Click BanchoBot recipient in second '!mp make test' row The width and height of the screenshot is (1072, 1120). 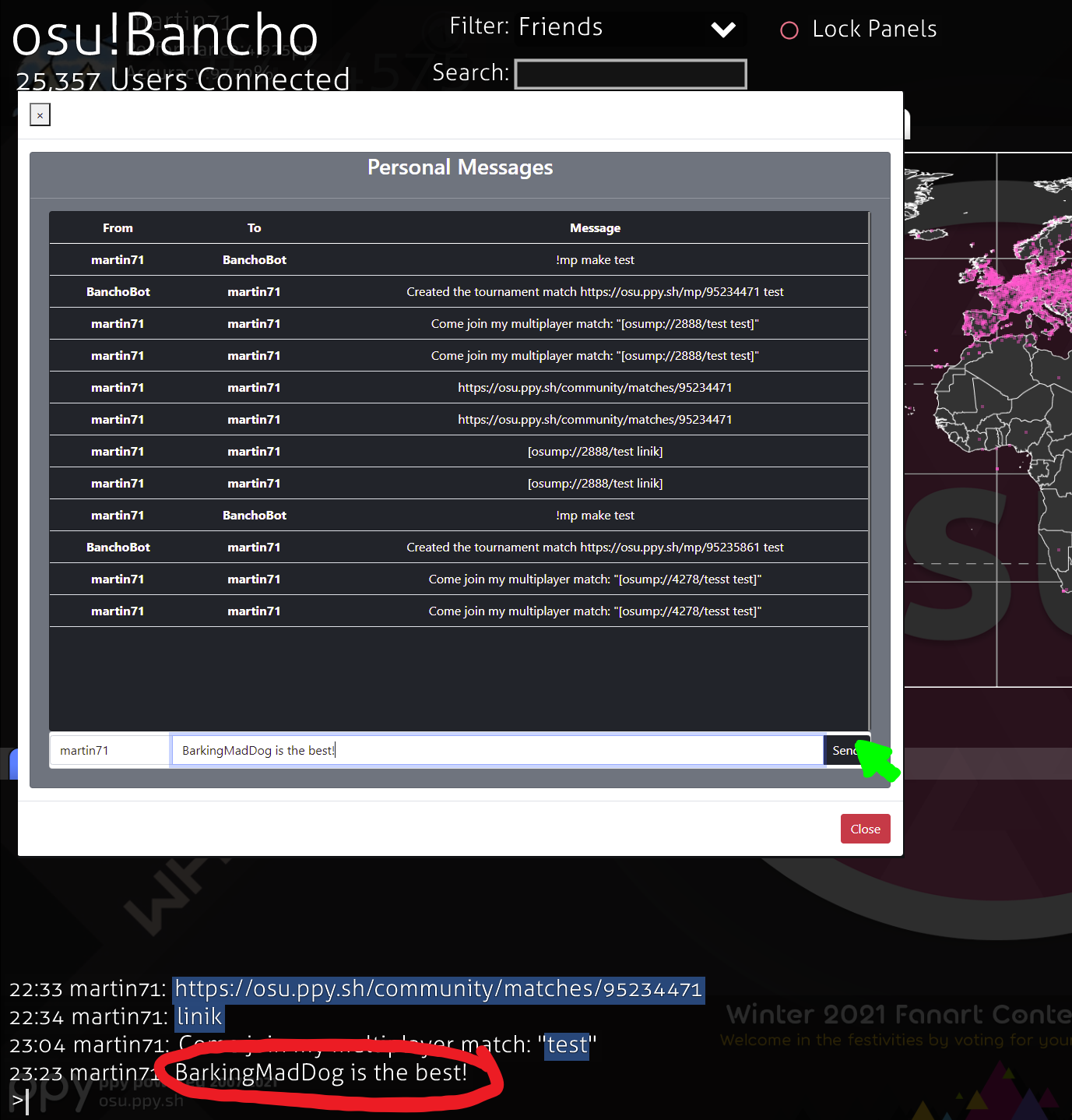pos(255,516)
